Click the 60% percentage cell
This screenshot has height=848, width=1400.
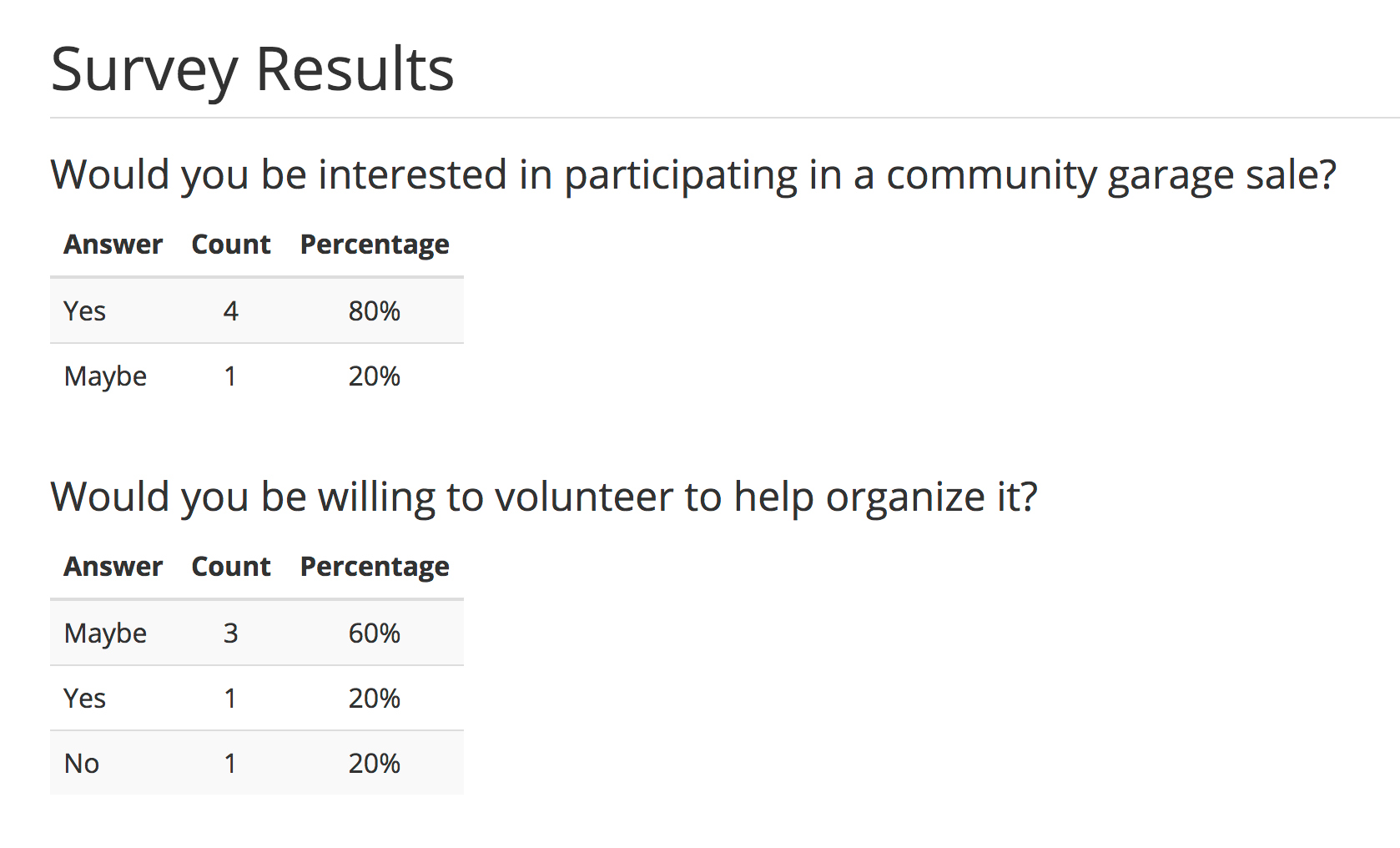pos(375,633)
